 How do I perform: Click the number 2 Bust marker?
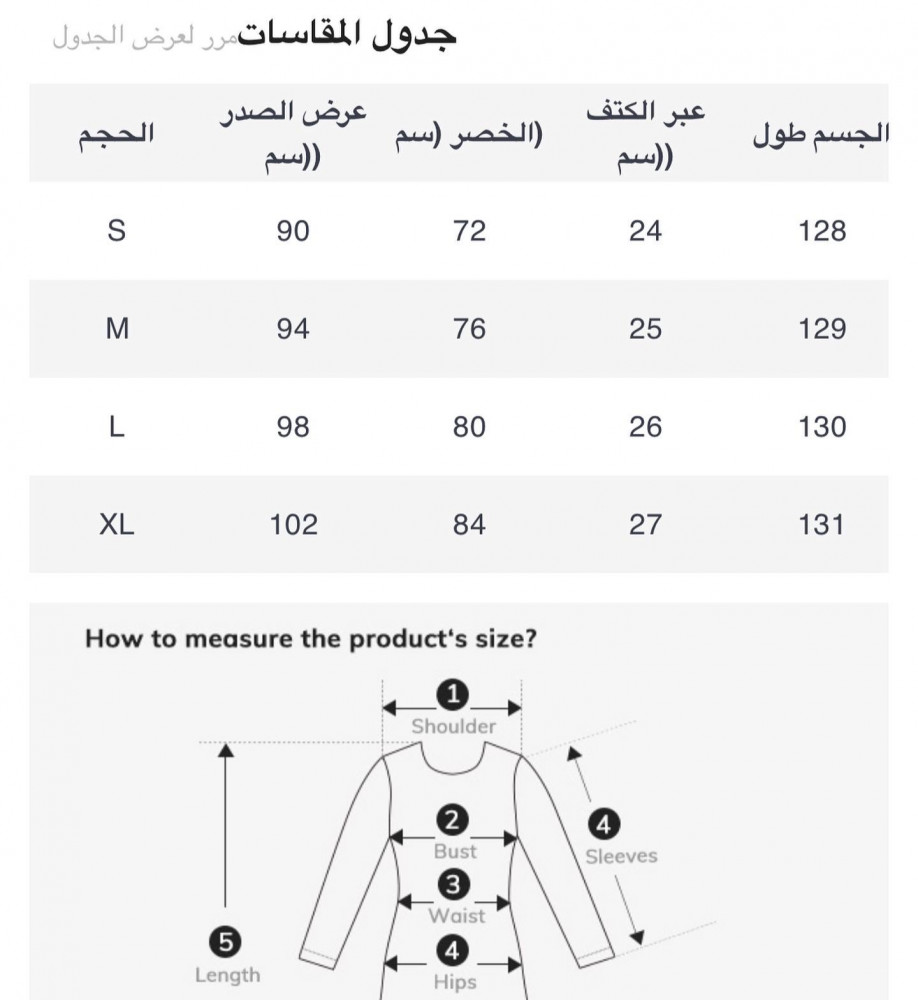(x=453, y=821)
